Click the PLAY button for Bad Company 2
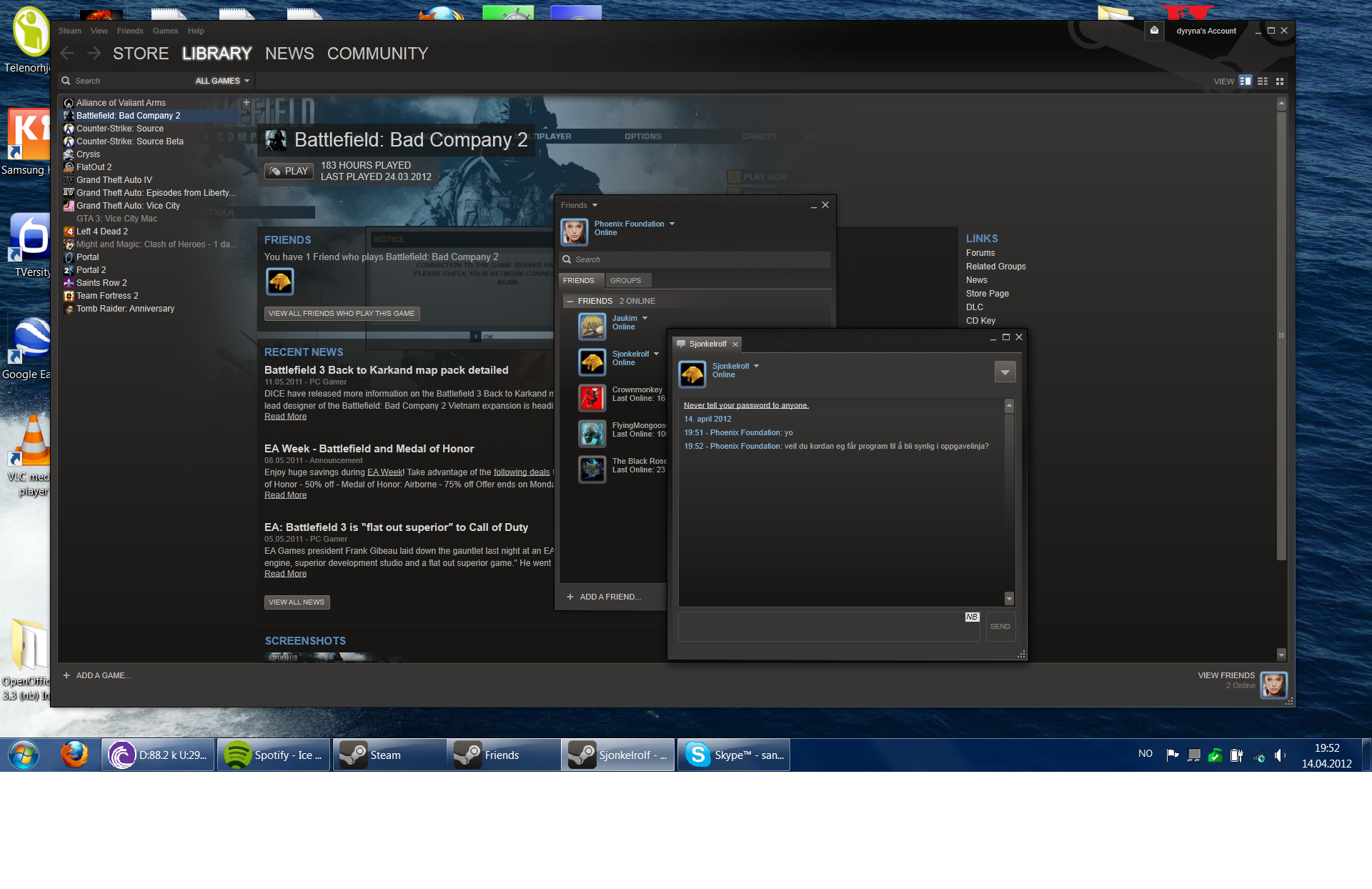This screenshot has height=889, width=1372. pos(289,171)
